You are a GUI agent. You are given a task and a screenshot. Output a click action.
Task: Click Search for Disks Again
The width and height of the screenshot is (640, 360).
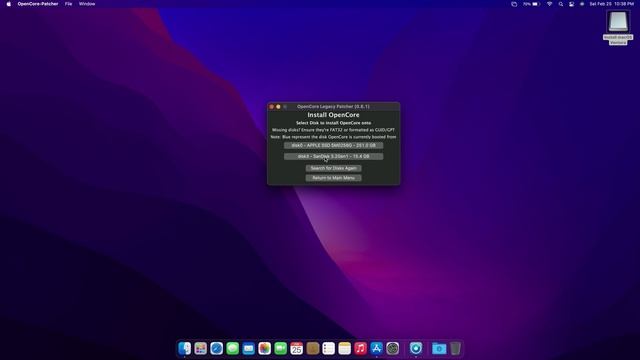point(333,168)
